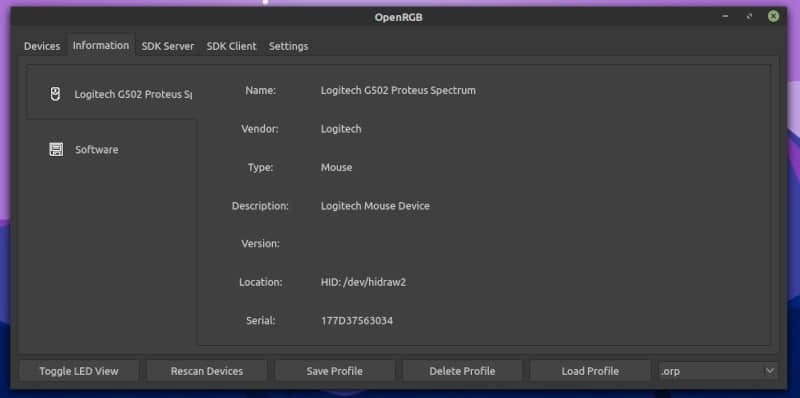Image resolution: width=800 pixels, height=398 pixels.
Task: Click the Save Profile button
Action: click(335, 371)
